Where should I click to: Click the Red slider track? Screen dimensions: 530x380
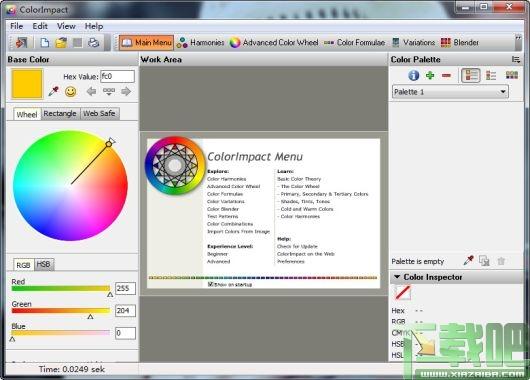point(61,288)
